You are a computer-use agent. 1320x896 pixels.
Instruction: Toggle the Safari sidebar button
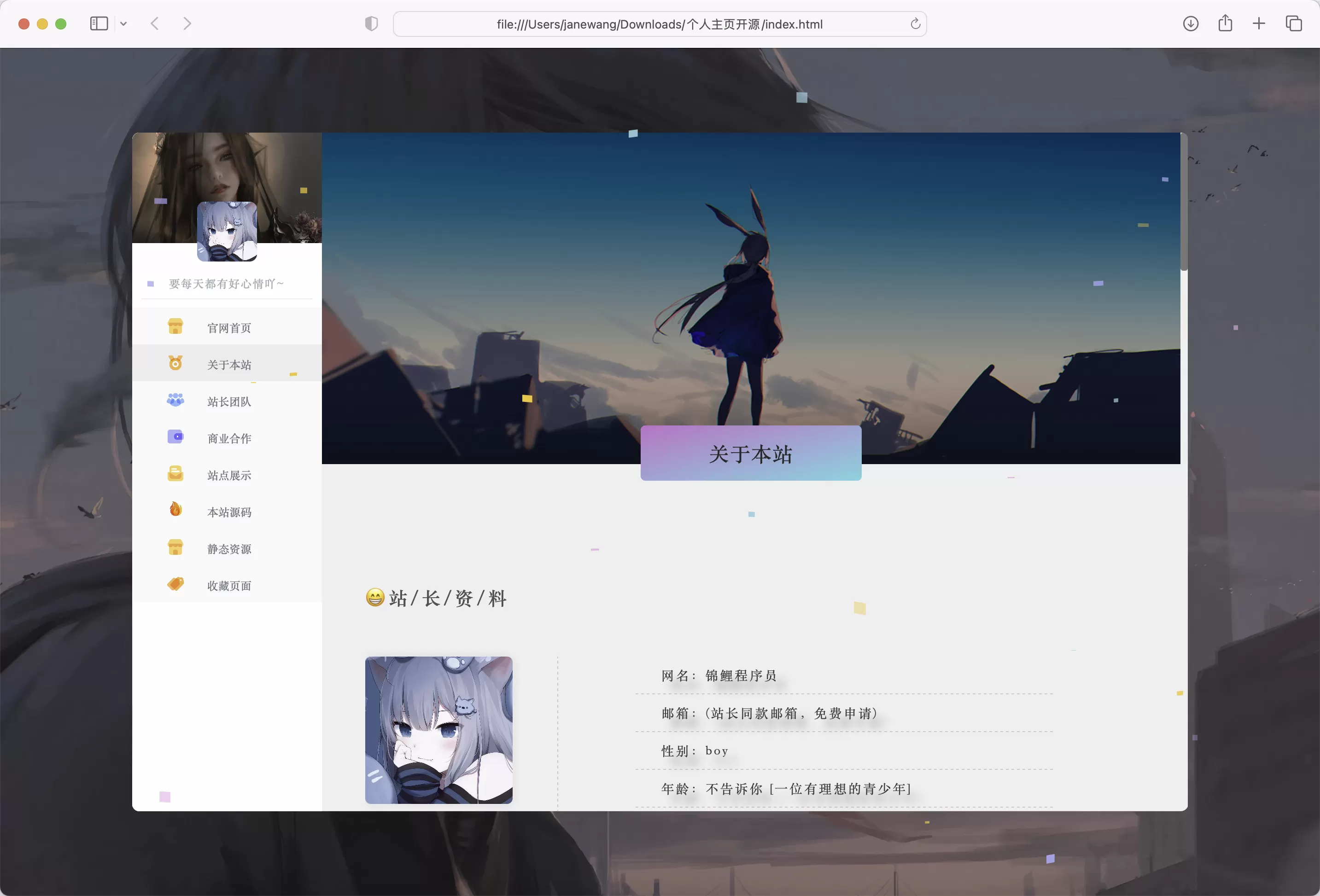click(99, 24)
